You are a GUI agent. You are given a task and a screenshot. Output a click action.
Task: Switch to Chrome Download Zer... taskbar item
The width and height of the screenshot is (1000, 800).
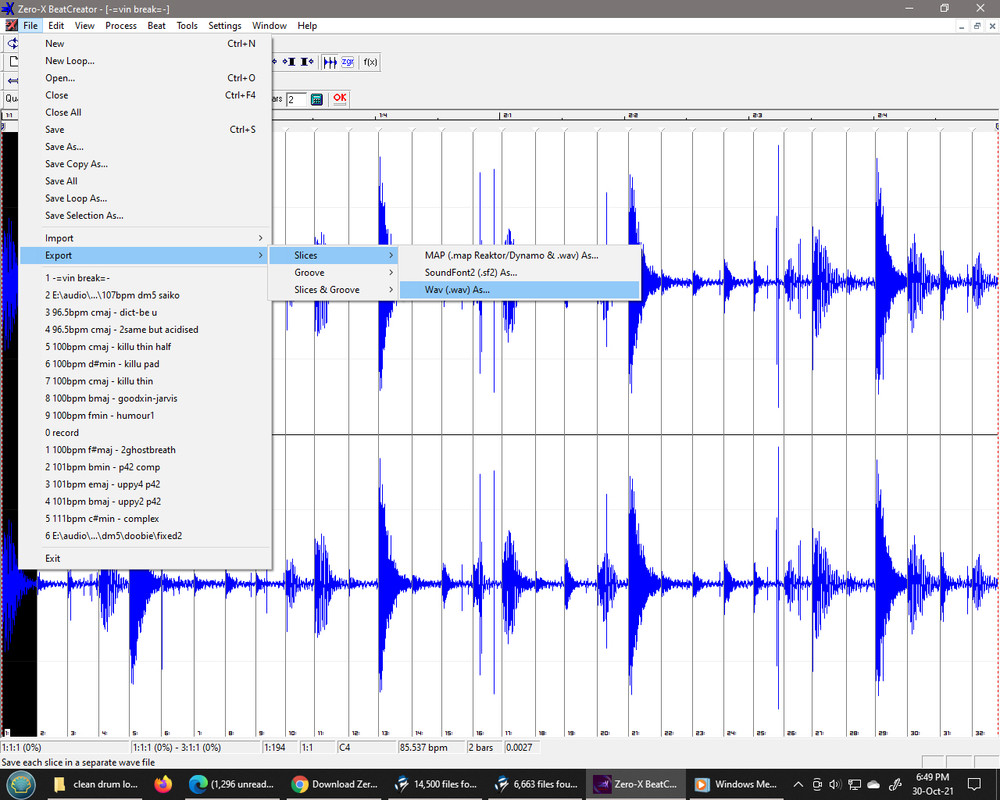coord(335,784)
